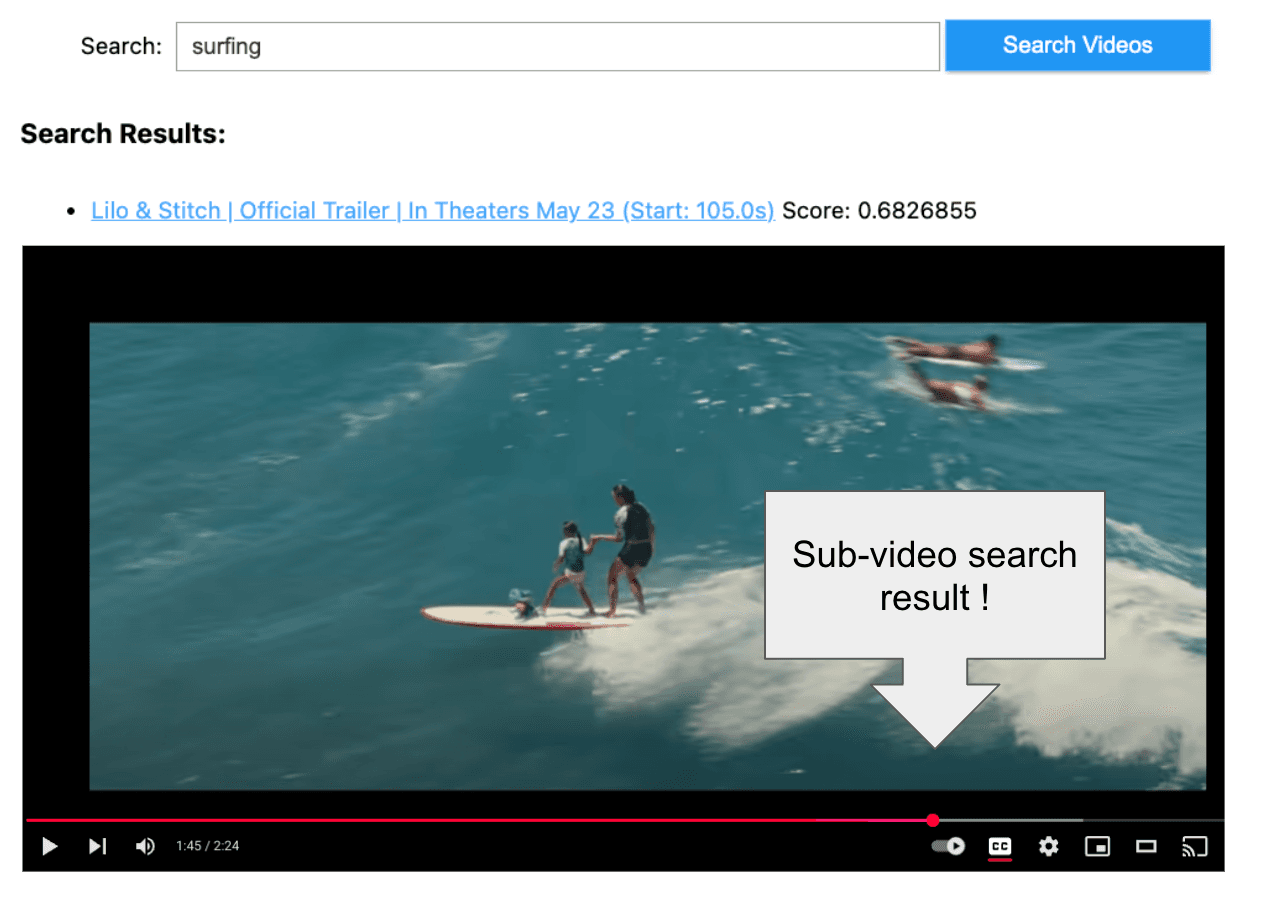
Task: Switch the player to Theater mode
Action: point(1146,846)
